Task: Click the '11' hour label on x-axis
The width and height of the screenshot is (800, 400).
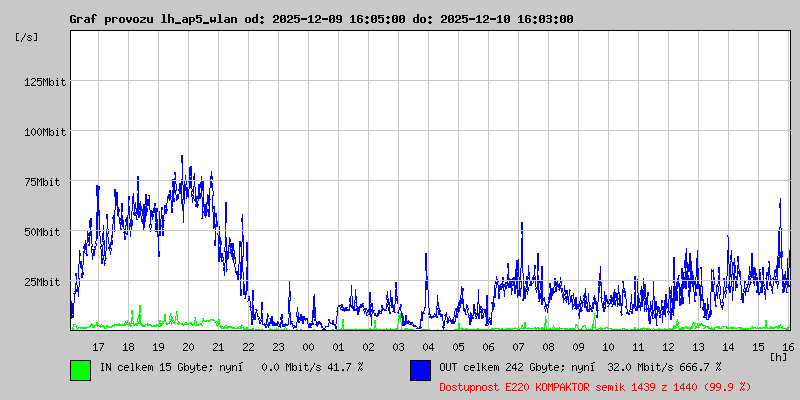Action: (x=638, y=347)
